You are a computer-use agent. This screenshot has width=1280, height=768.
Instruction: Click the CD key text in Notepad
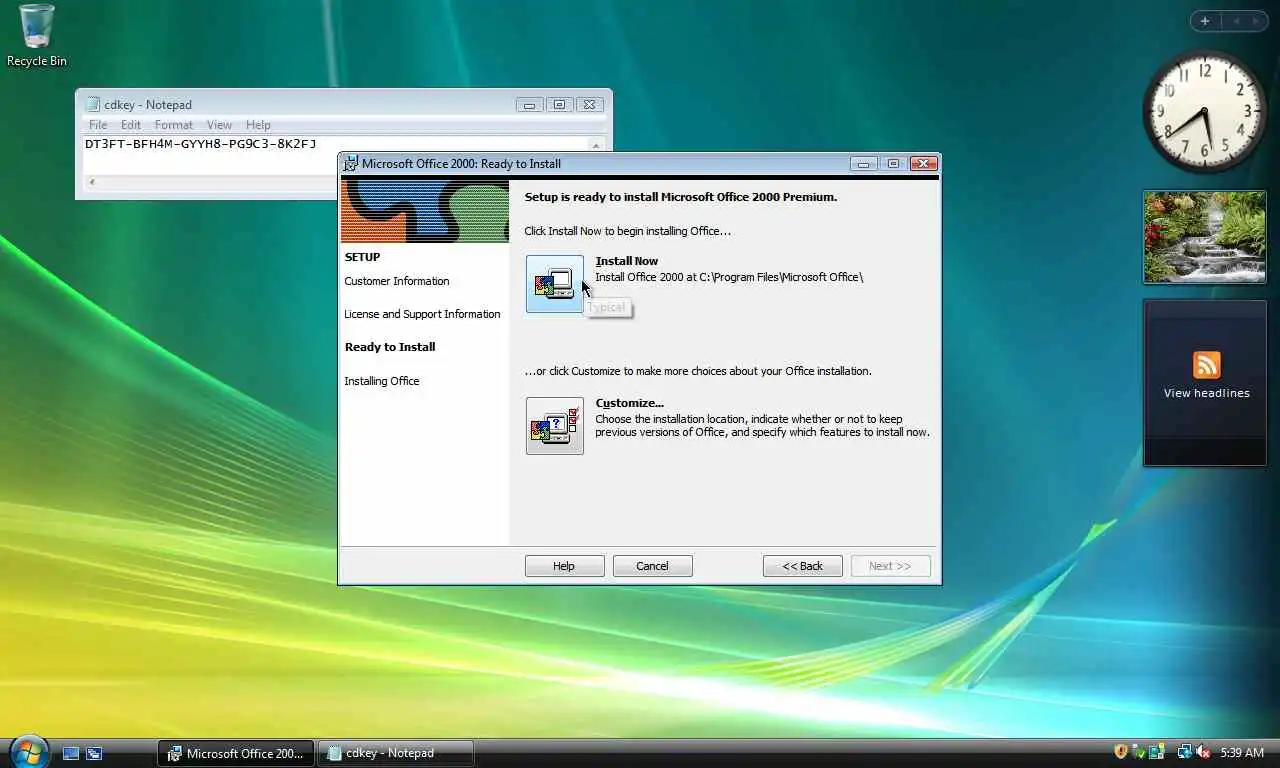(x=200, y=144)
